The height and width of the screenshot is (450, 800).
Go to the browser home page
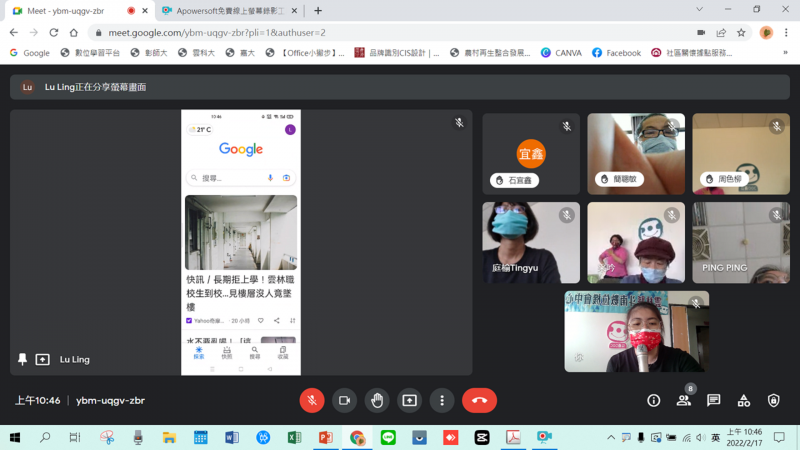coord(73,33)
